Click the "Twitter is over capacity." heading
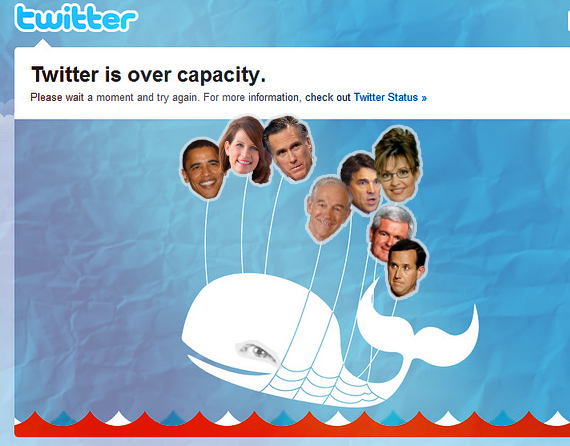This screenshot has height=446, width=570. coord(148,75)
